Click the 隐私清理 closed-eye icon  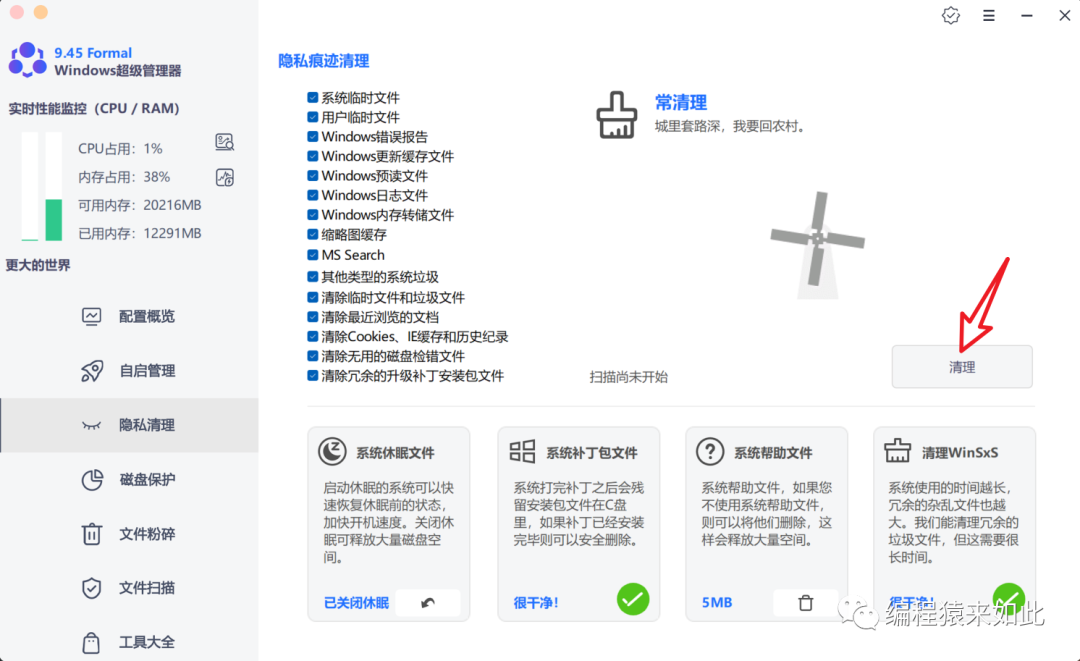[x=92, y=425]
